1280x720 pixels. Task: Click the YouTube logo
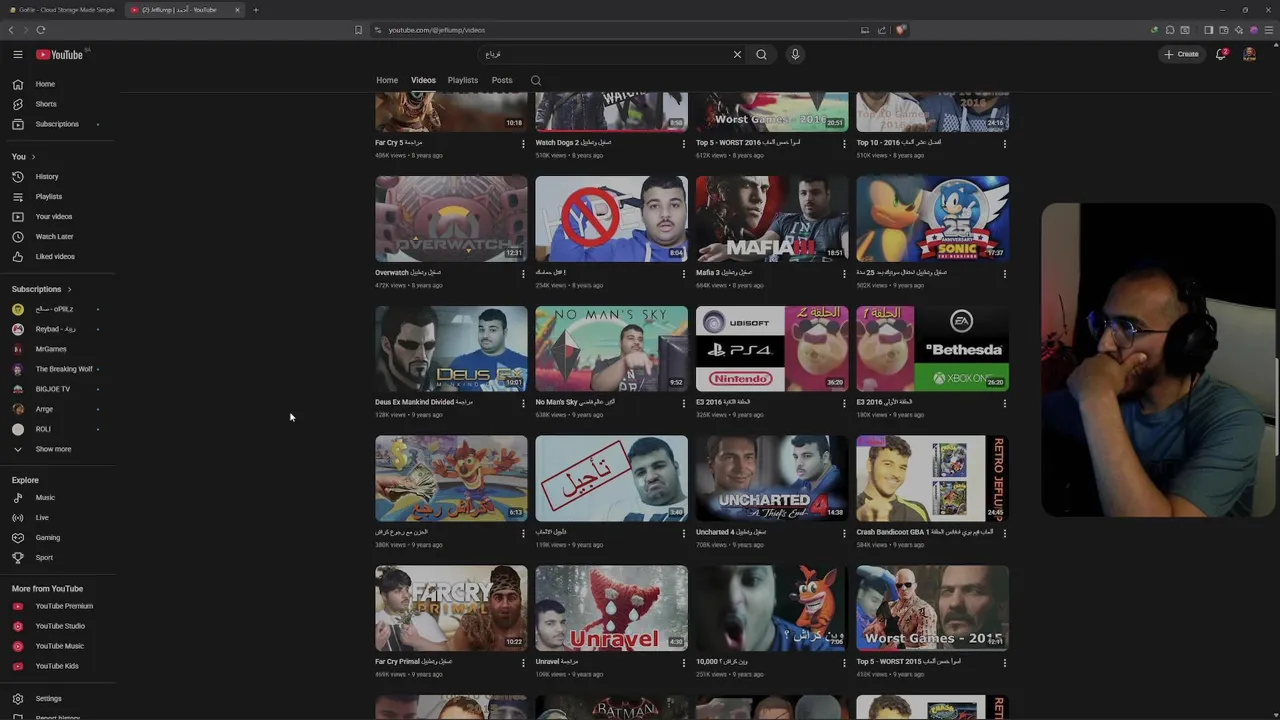(x=60, y=54)
